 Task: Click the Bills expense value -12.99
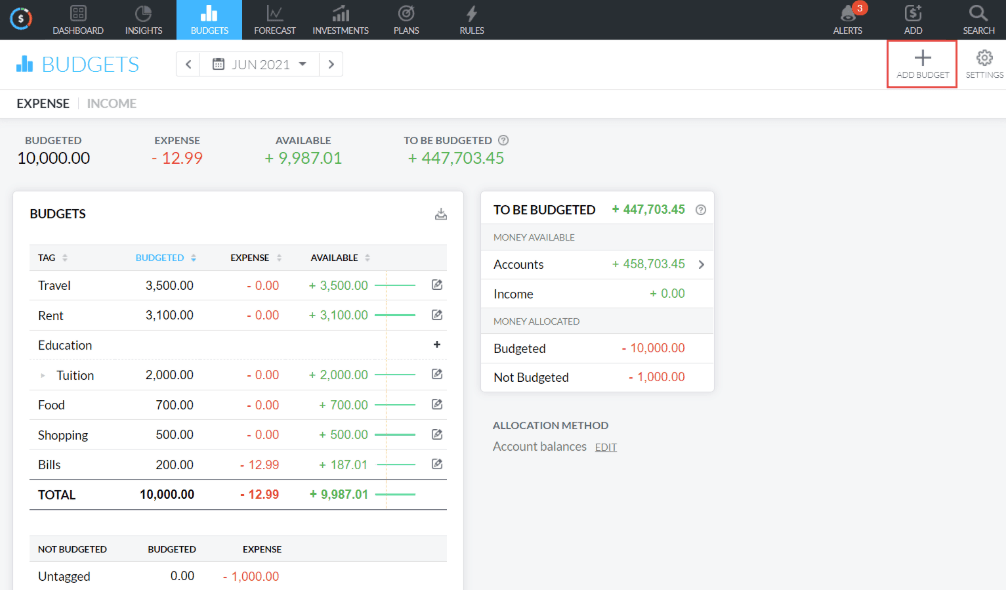(x=259, y=464)
